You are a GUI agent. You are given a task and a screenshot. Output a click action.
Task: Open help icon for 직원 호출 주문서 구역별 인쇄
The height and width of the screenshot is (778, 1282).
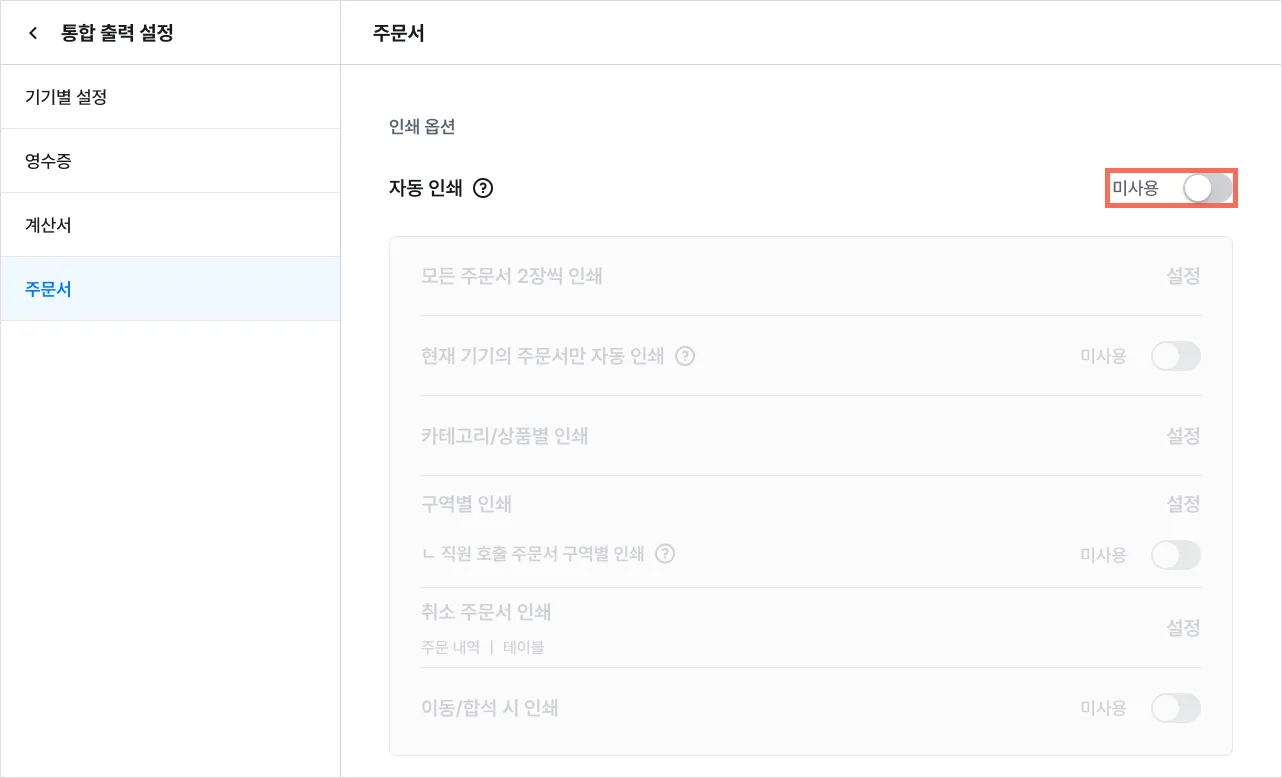(x=665, y=554)
